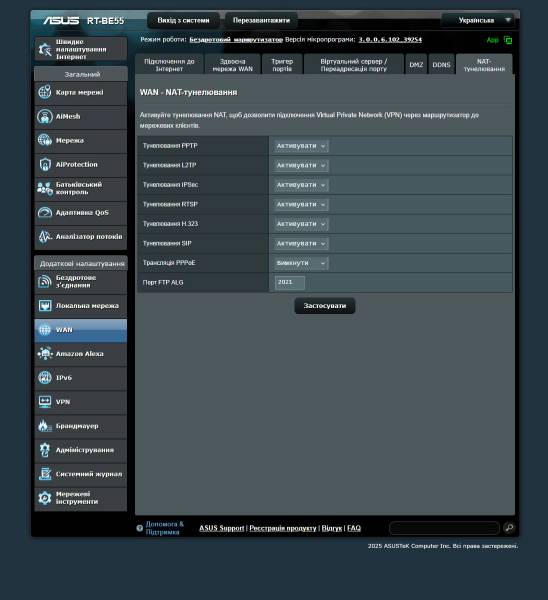Screen dimensions: 548x600
Task: Click the Мережа (Network) sidebar icon
Action: [45, 140]
